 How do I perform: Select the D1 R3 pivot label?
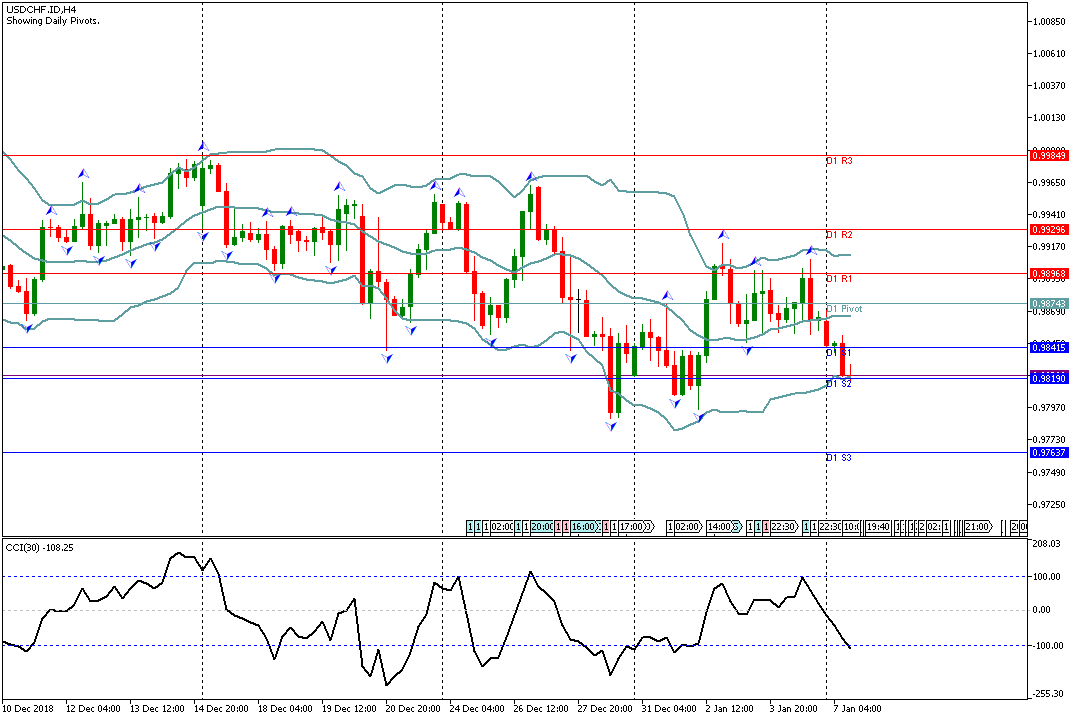pos(839,161)
